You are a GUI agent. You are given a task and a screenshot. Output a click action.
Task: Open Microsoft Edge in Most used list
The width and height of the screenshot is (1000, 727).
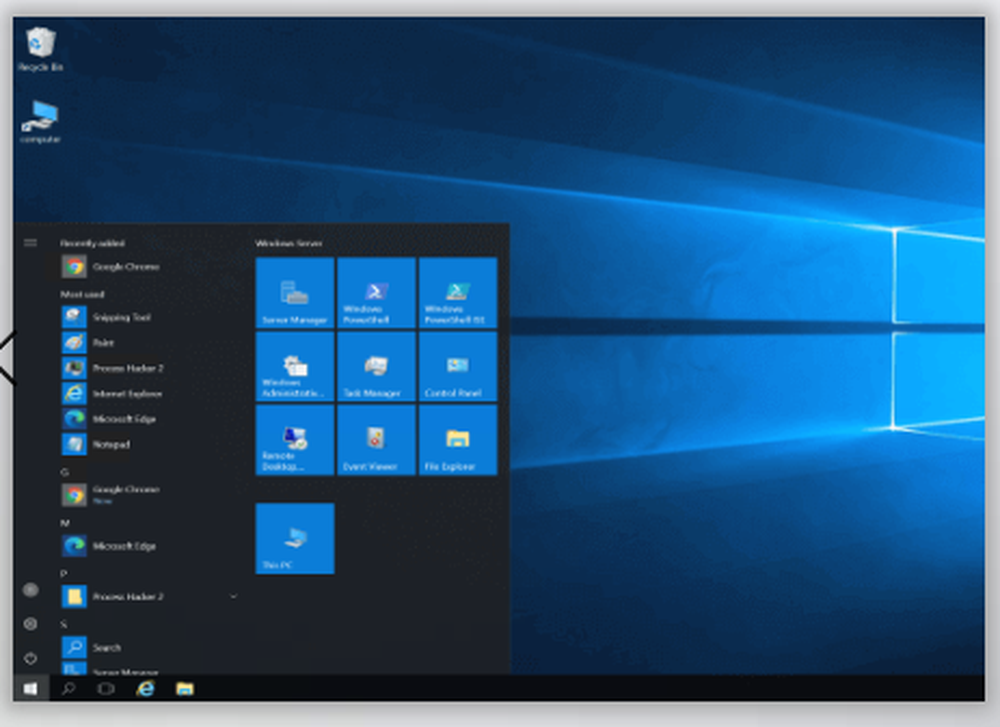click(x=148, y=419)
